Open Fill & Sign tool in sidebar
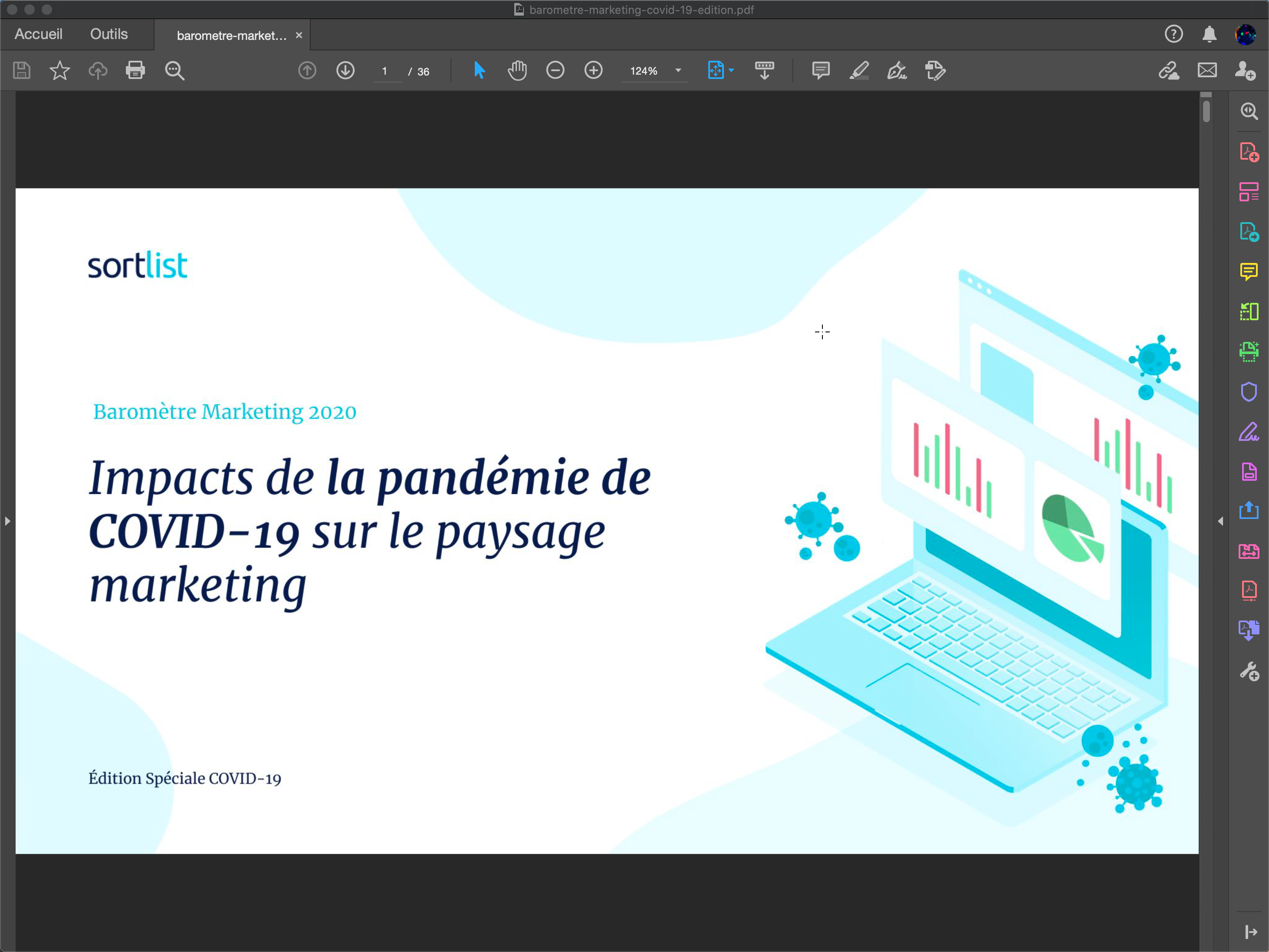1269x952 pixels. (1249, 432)
